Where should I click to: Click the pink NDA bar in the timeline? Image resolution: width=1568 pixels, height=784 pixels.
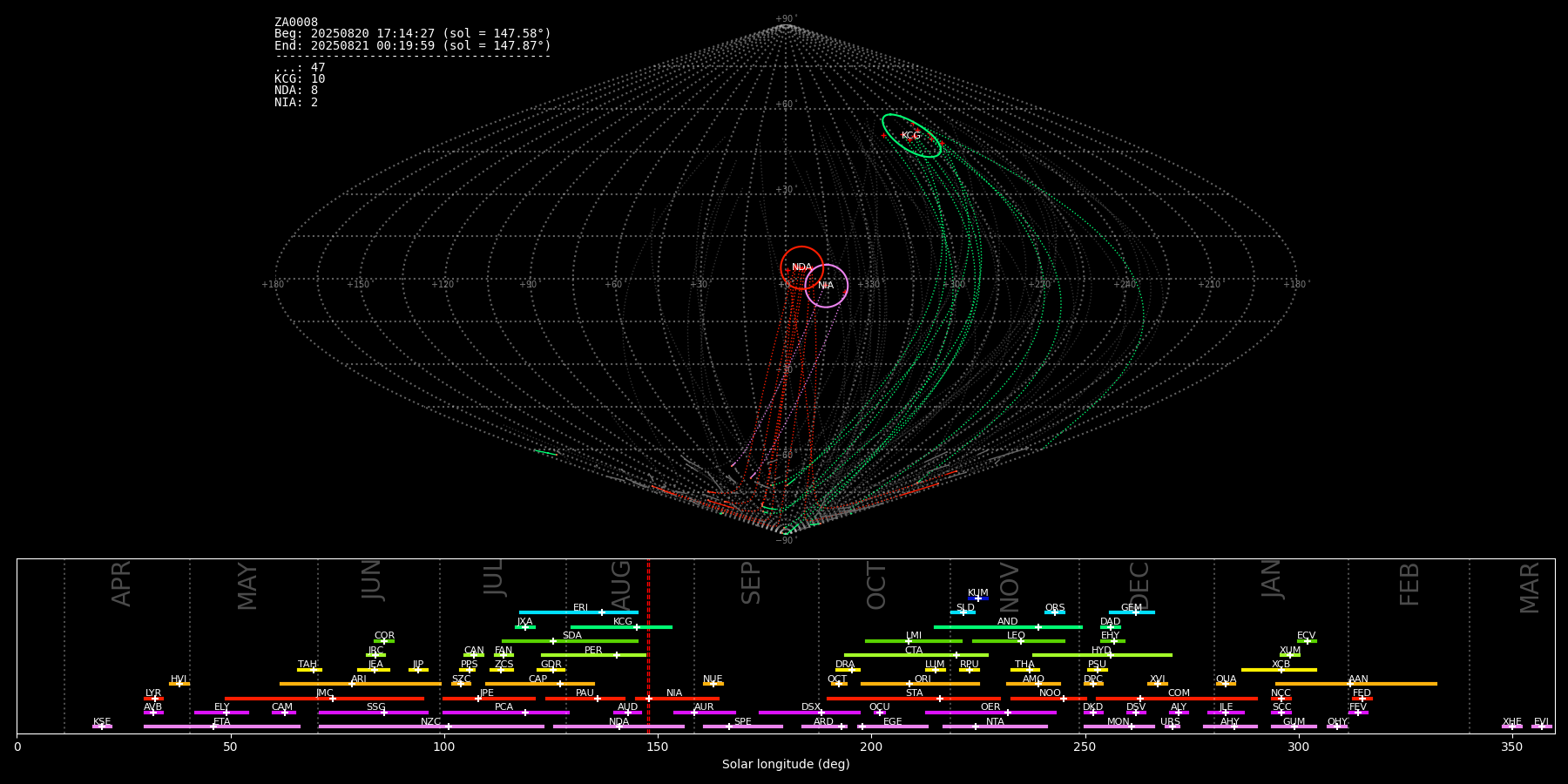tap(618, 727)
